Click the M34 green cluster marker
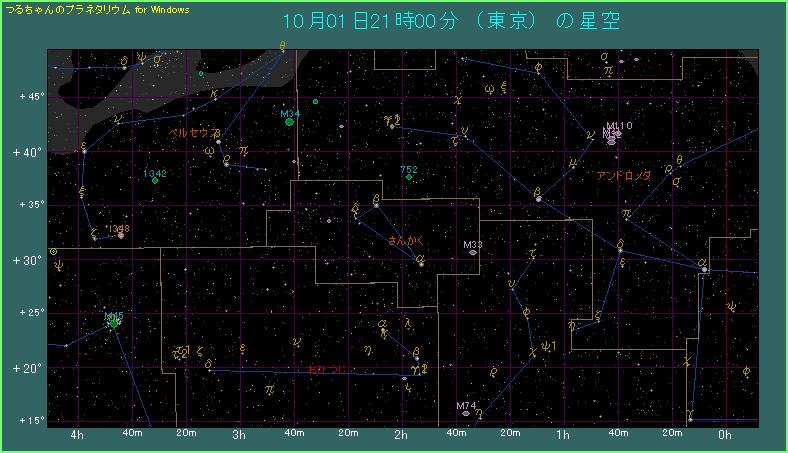 coord(290,122)
